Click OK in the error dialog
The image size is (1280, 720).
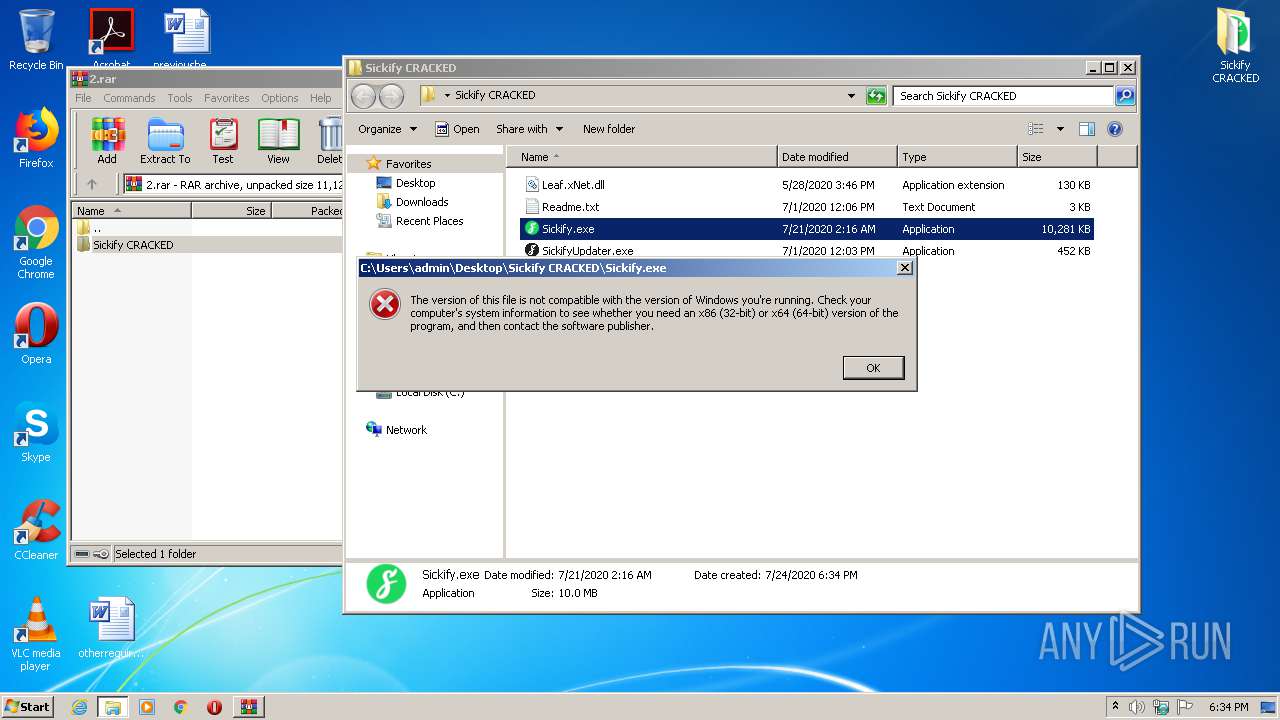(x=873, y=368)
